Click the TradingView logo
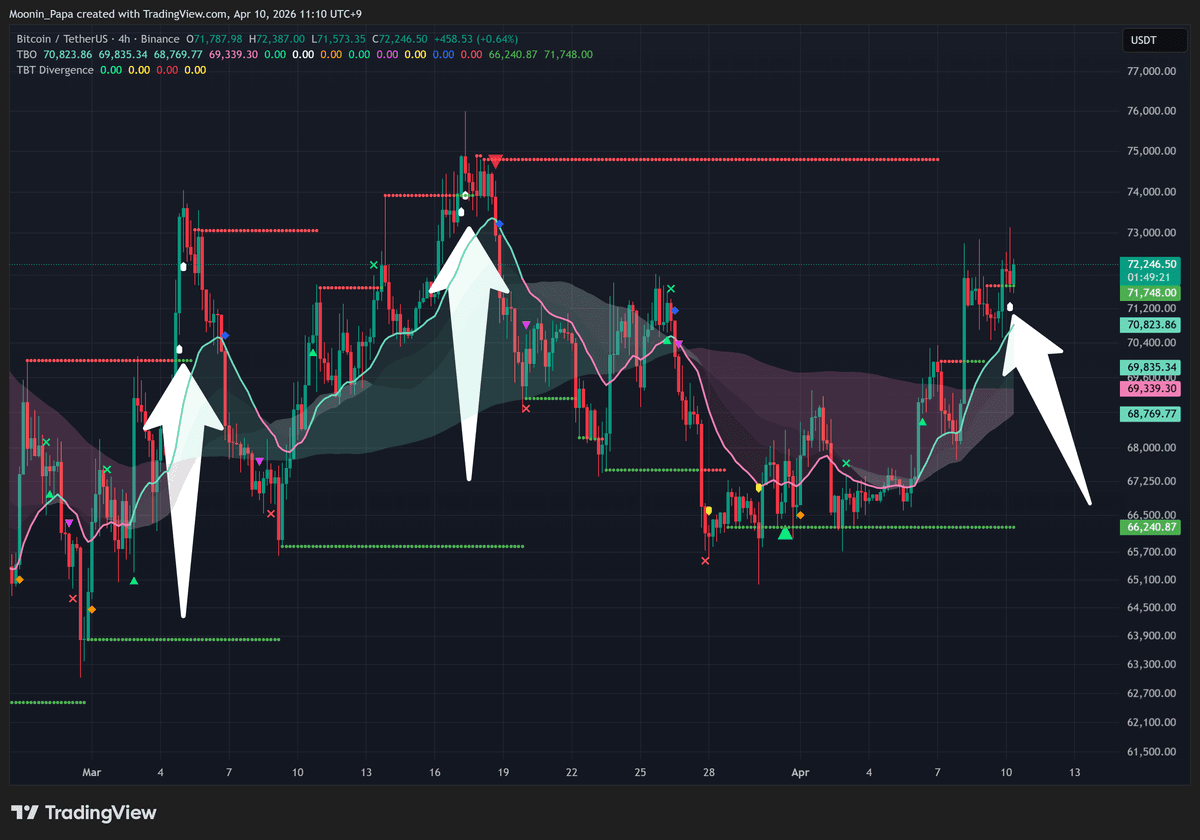This screenshot has width=1200, height=840. point(84,812)
